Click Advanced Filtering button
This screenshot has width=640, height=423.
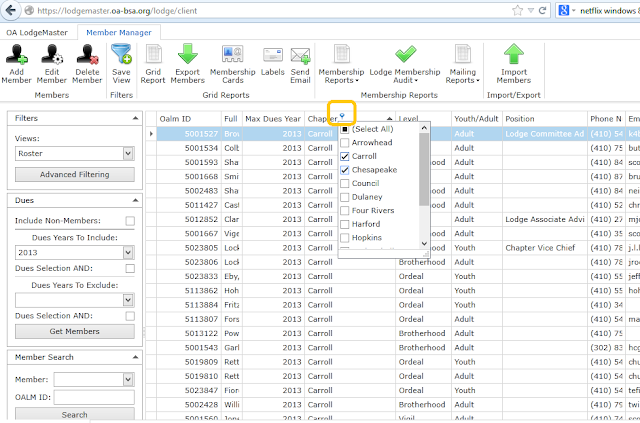click(75, 174)
